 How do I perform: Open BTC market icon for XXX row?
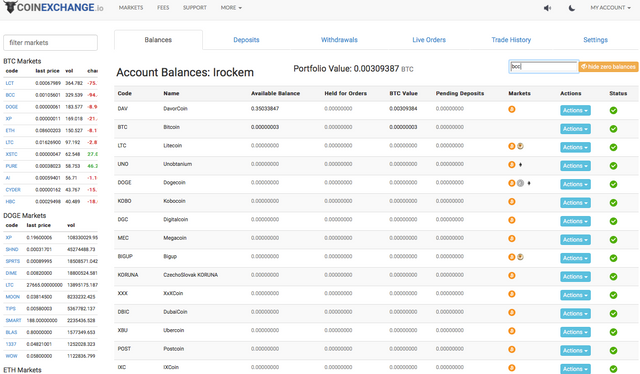point(511,294)
